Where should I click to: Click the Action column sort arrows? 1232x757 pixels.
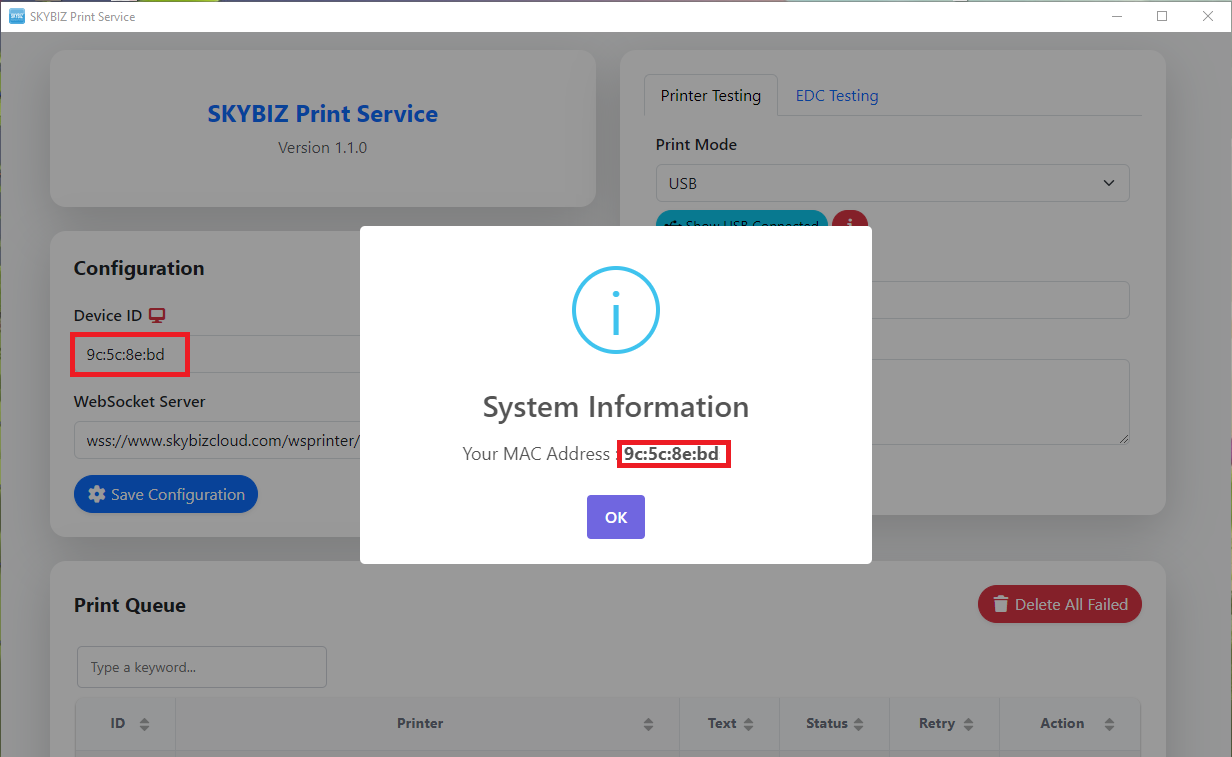[x=1108, y=724]
